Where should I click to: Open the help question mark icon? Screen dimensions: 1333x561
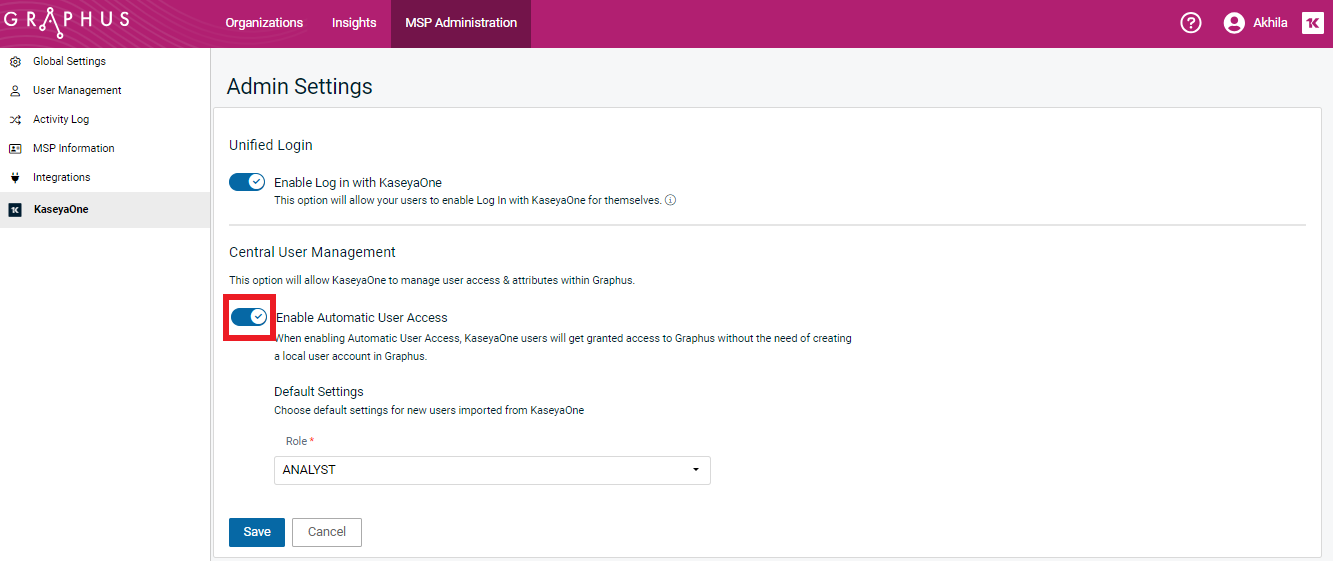(1190, 23)
